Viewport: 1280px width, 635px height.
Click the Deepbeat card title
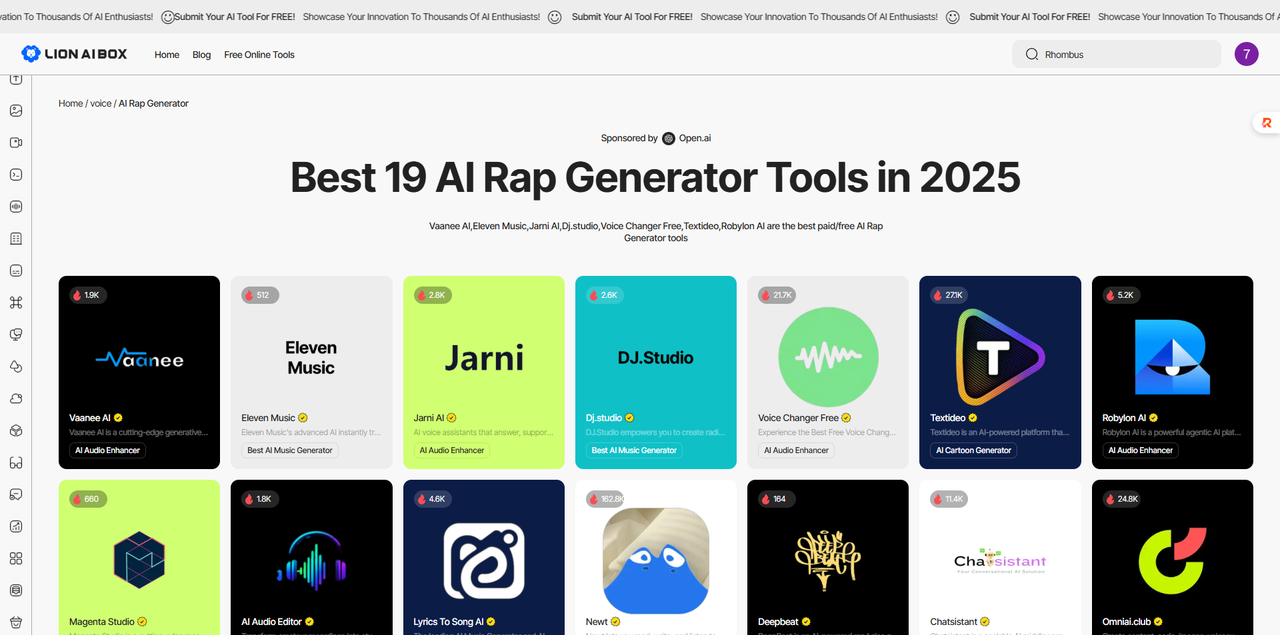[779, 622]
